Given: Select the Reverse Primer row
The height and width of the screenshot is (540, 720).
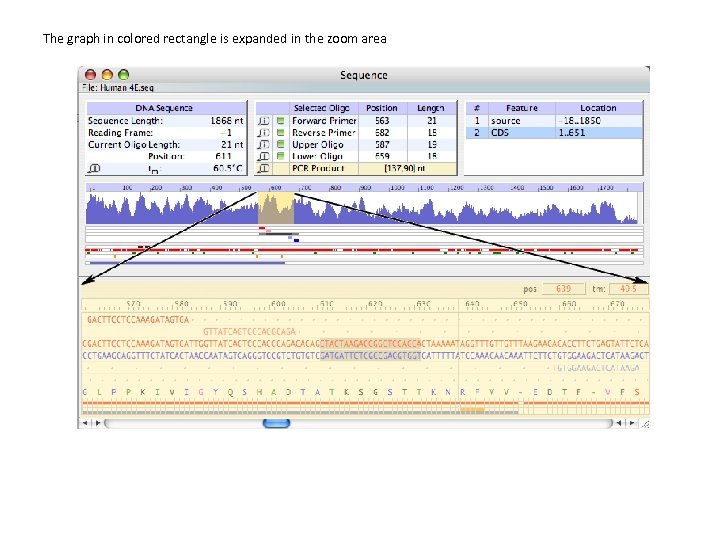Looking at the screenshot, I should [x=356, y=133].
